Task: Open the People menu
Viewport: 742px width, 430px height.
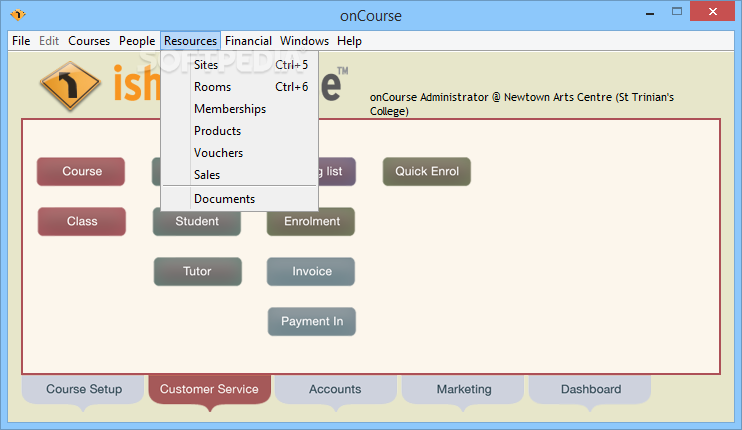Action: [137, 41]
